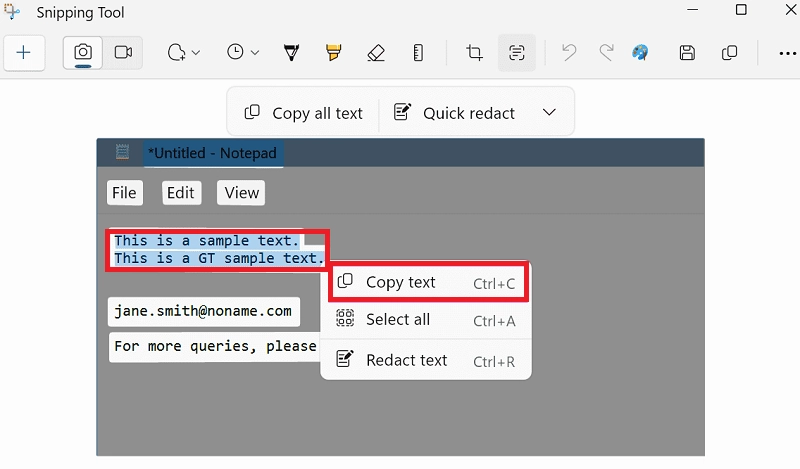800x469 pixels.
Task: Open the snip in Paint
Action: point(640,53)
